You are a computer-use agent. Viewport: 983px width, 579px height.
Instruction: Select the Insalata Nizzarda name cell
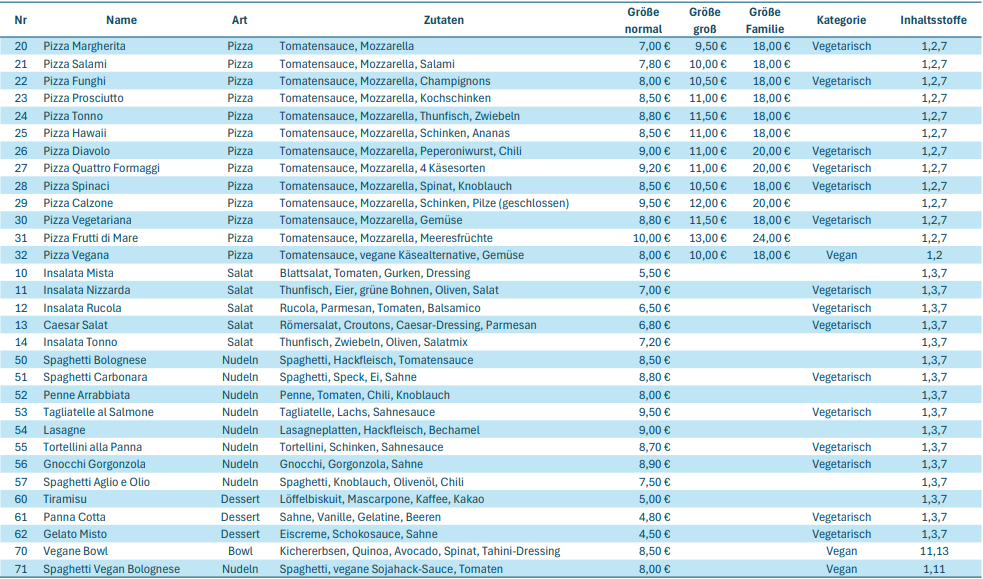point(86,290)
